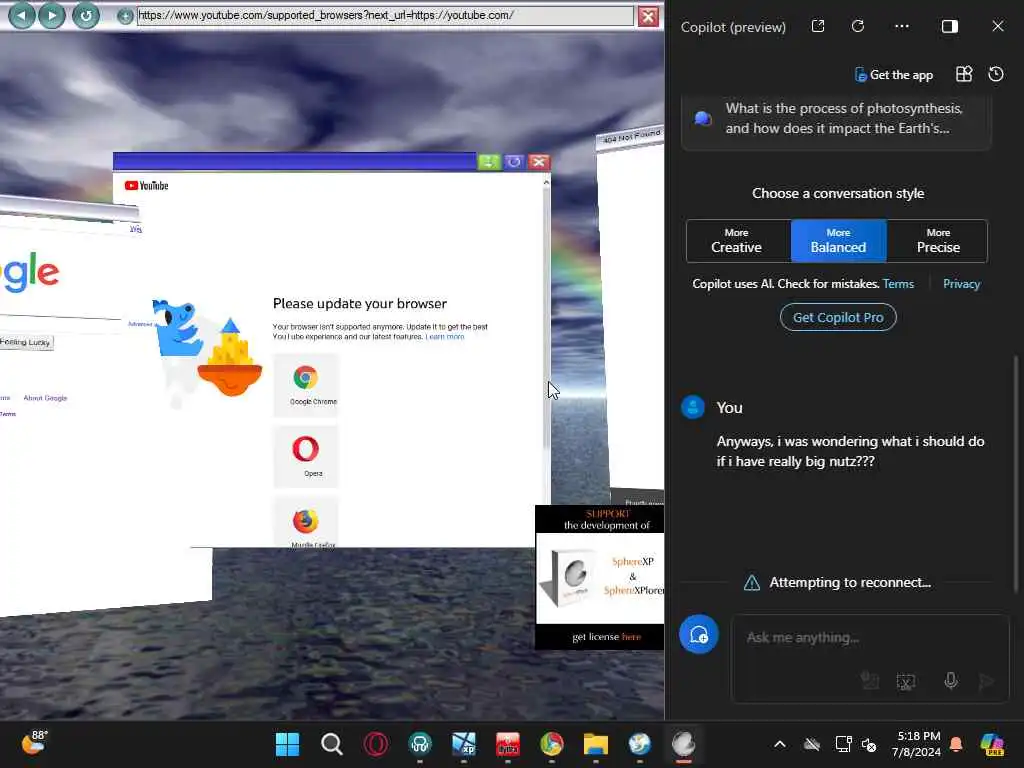
Task: Click the Copilot pane vertical scrollbar
Action: pyautogui.click(x=1016, y=474)
